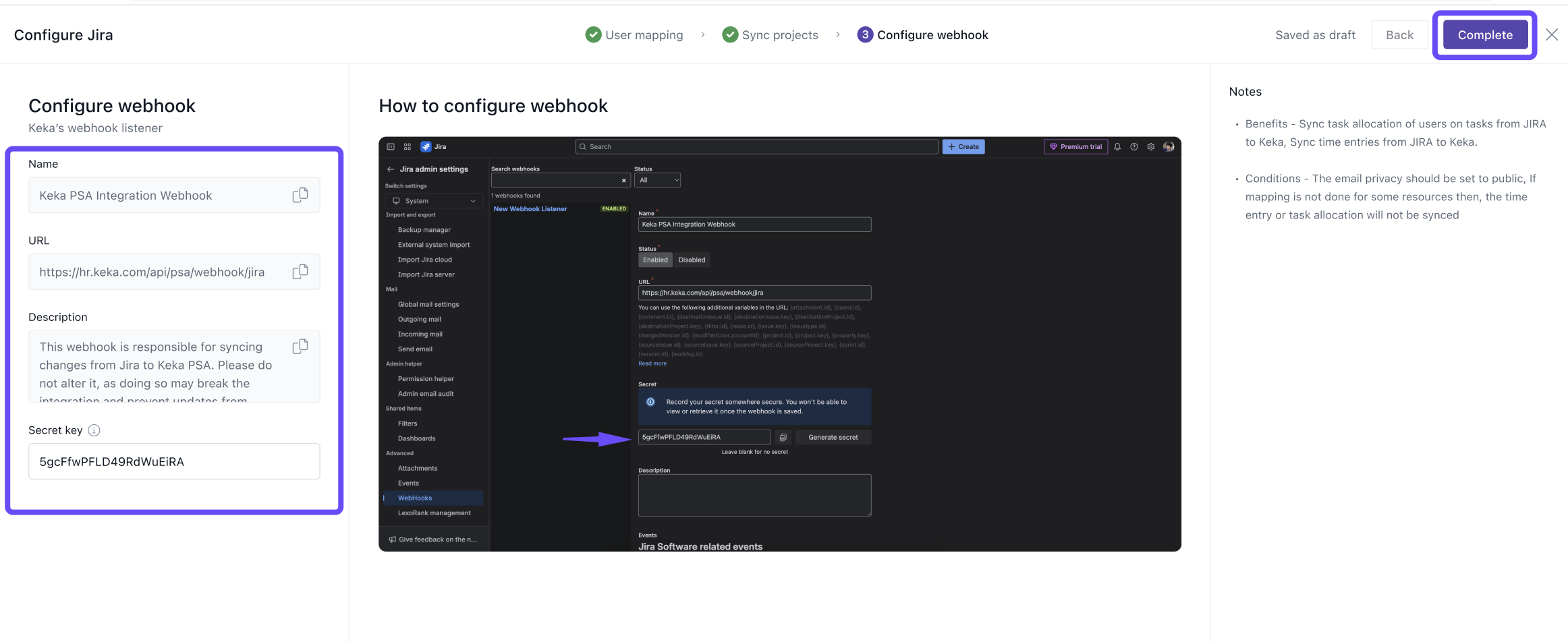The image size is (1568, 642).
Task: Click the Generate secret button
Action: (833, 438)
